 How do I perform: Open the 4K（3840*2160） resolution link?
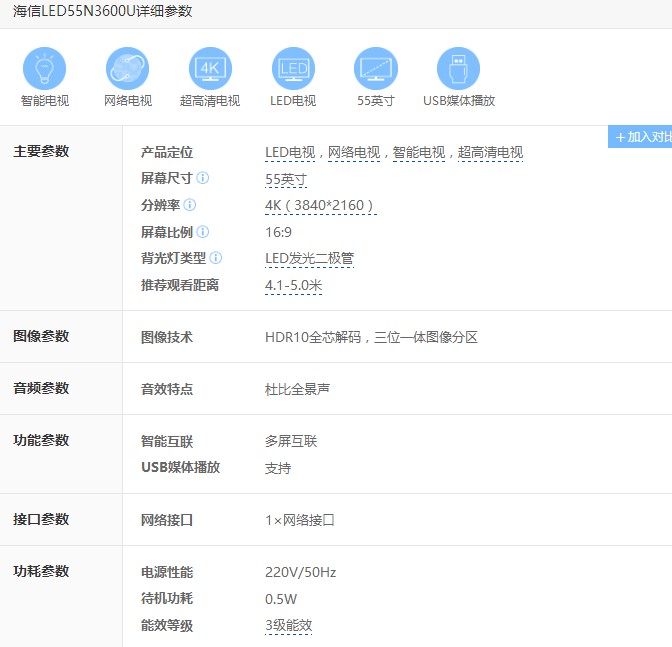[321, 206]
